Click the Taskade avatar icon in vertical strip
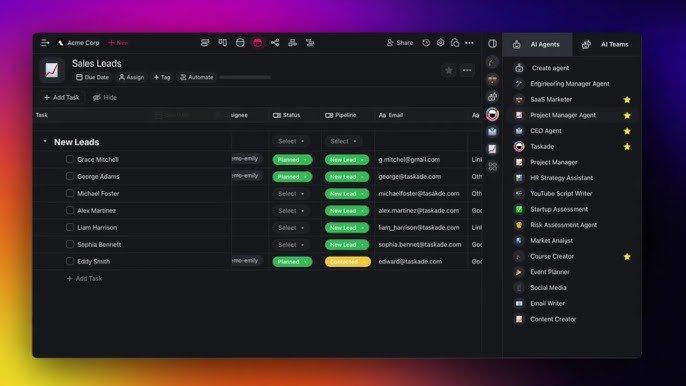This screenshot has height=386, width=686. [x=492, y=114]
